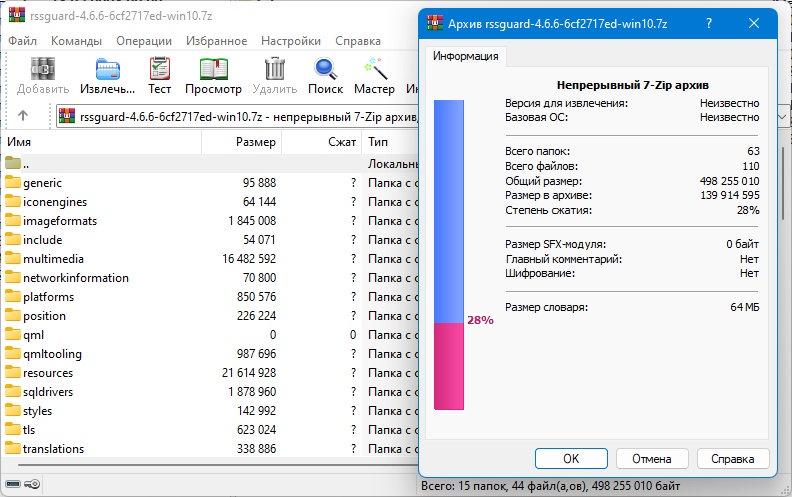The image size is (792, 497).
Task: Open the Команды menu
Action: [x=76, y=41]
